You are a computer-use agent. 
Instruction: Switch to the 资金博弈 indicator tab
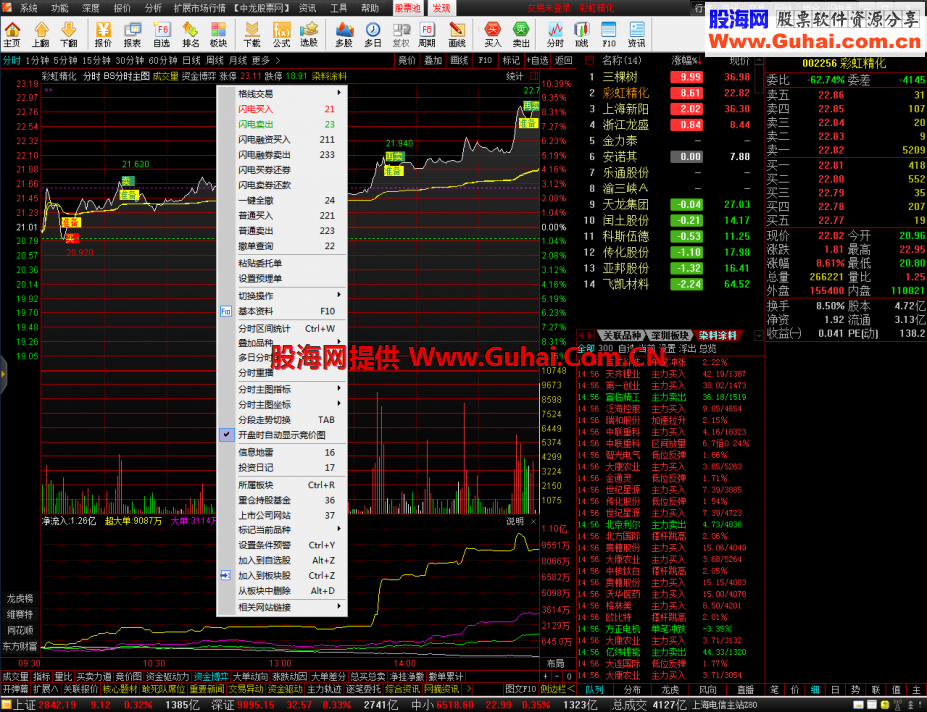(210, 677)
